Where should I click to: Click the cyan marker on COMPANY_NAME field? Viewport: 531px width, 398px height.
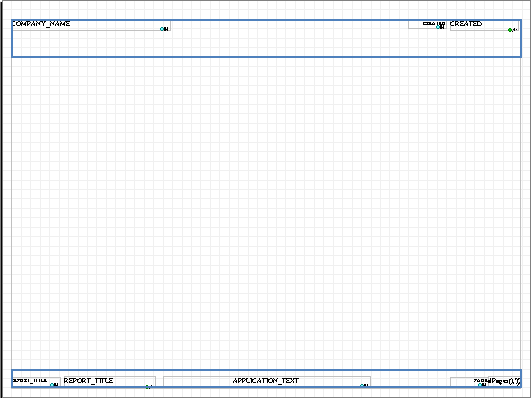[x=162, y=29]
